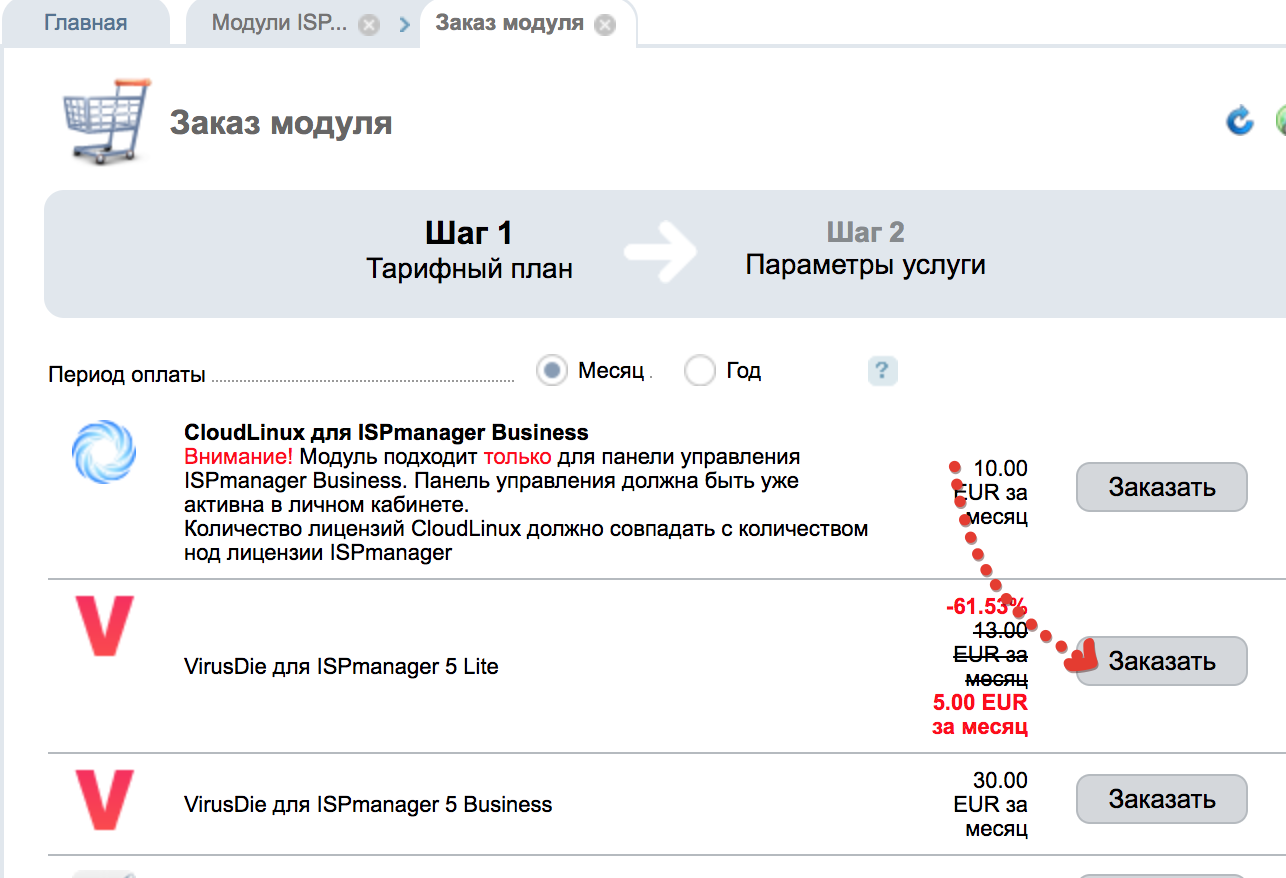Open the Модули ISP tab
The image size is (1286, 878).
click(279, 23)
